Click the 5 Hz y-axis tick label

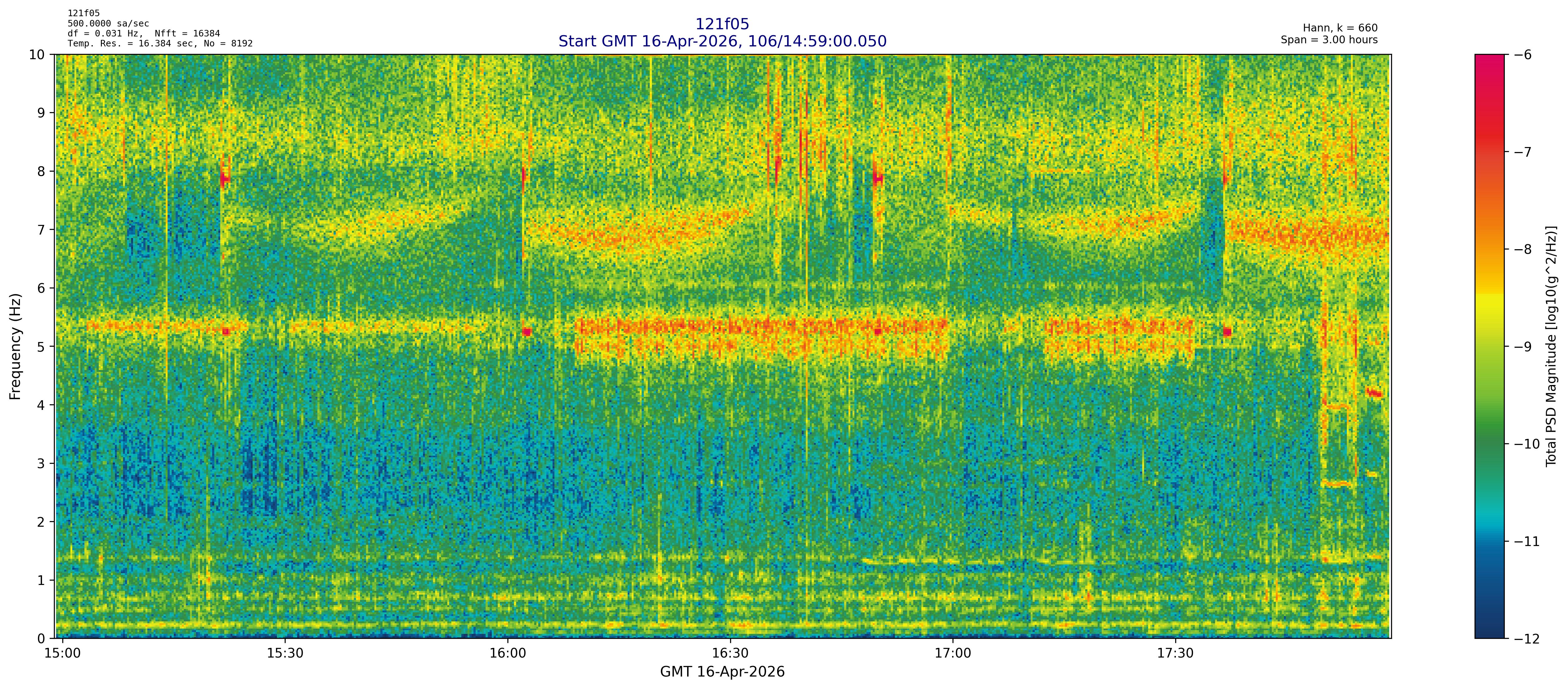41,347
